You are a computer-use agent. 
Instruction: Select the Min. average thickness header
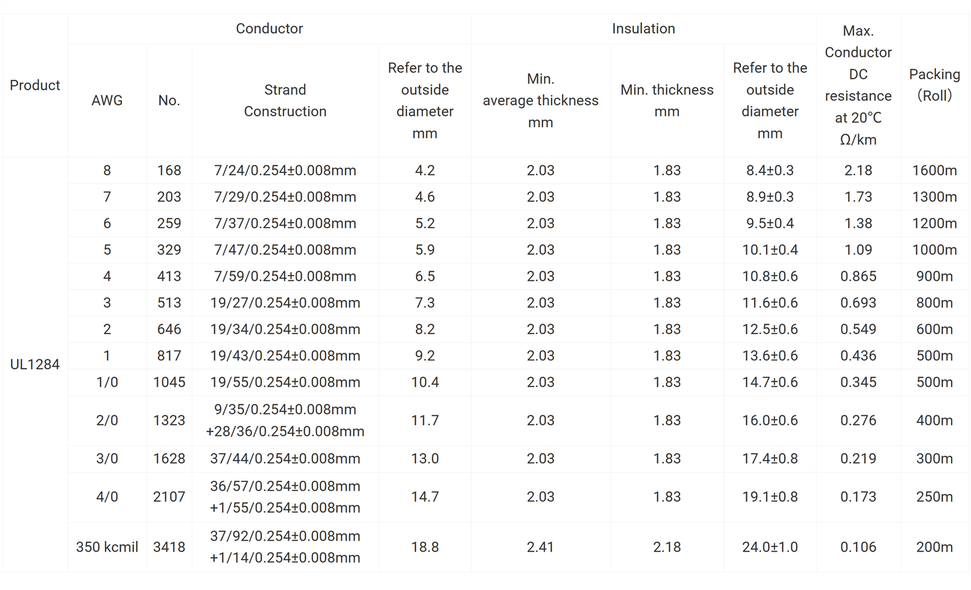[x=540, y=100]
